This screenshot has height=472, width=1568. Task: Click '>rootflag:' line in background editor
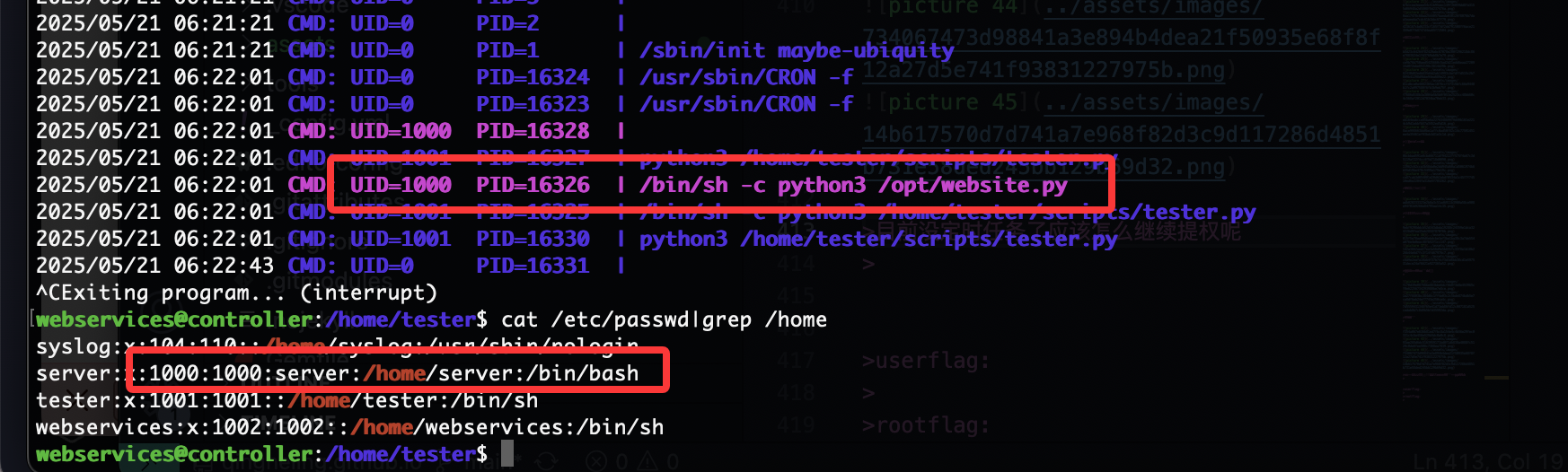pyautogui.click(x=926, y=425)
